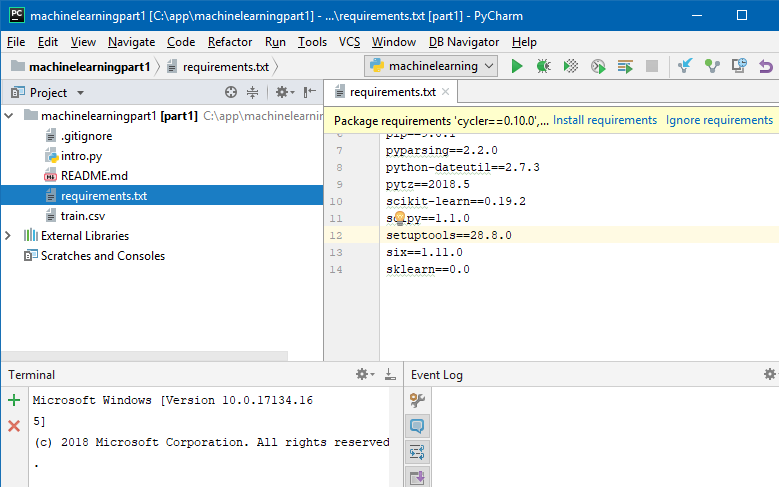Viewport: 779px width, 487px height.
Task: Toggle soft wraps icon in Event Log
Action: point(417,452)
